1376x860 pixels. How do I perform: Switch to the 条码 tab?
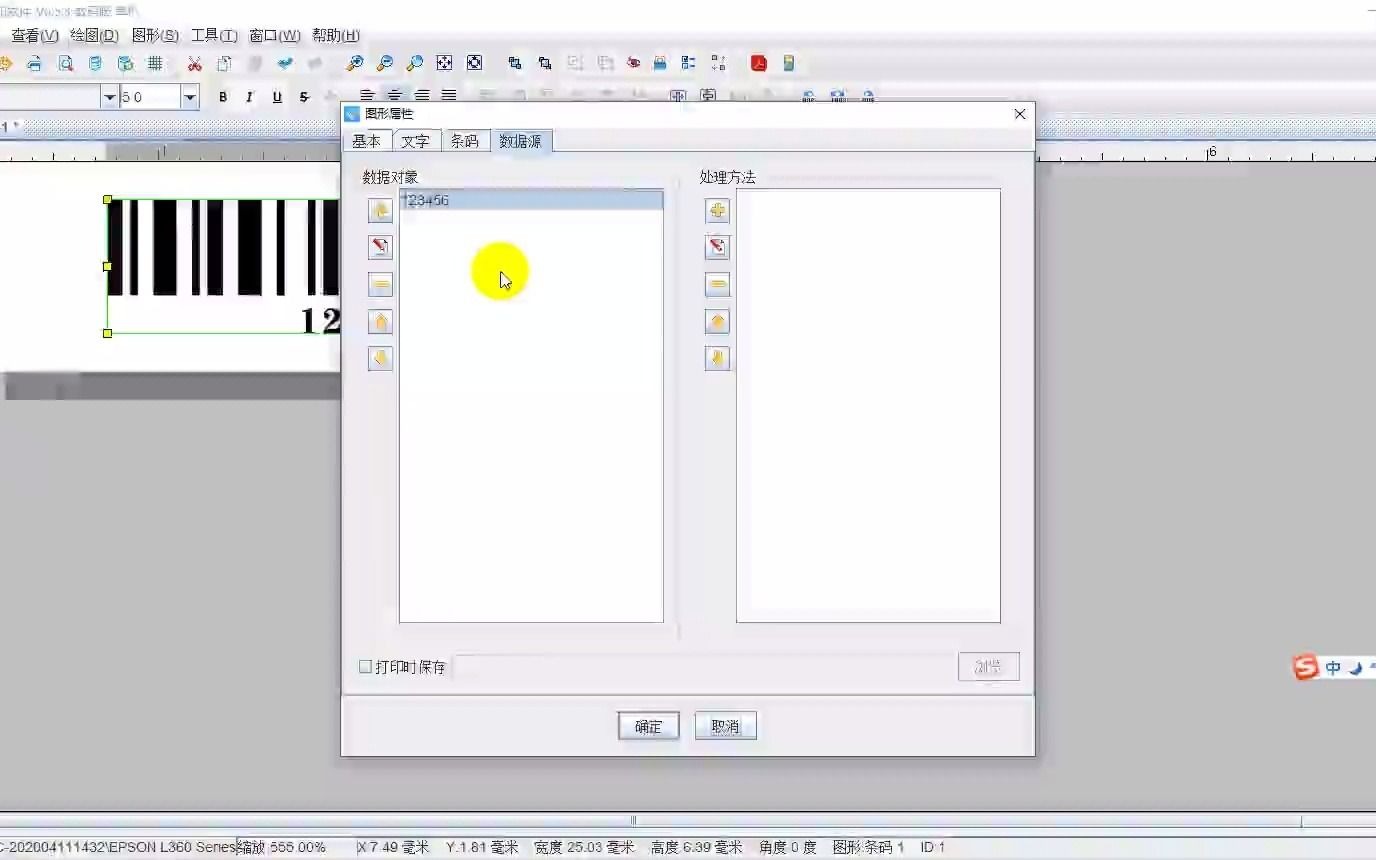465,141
